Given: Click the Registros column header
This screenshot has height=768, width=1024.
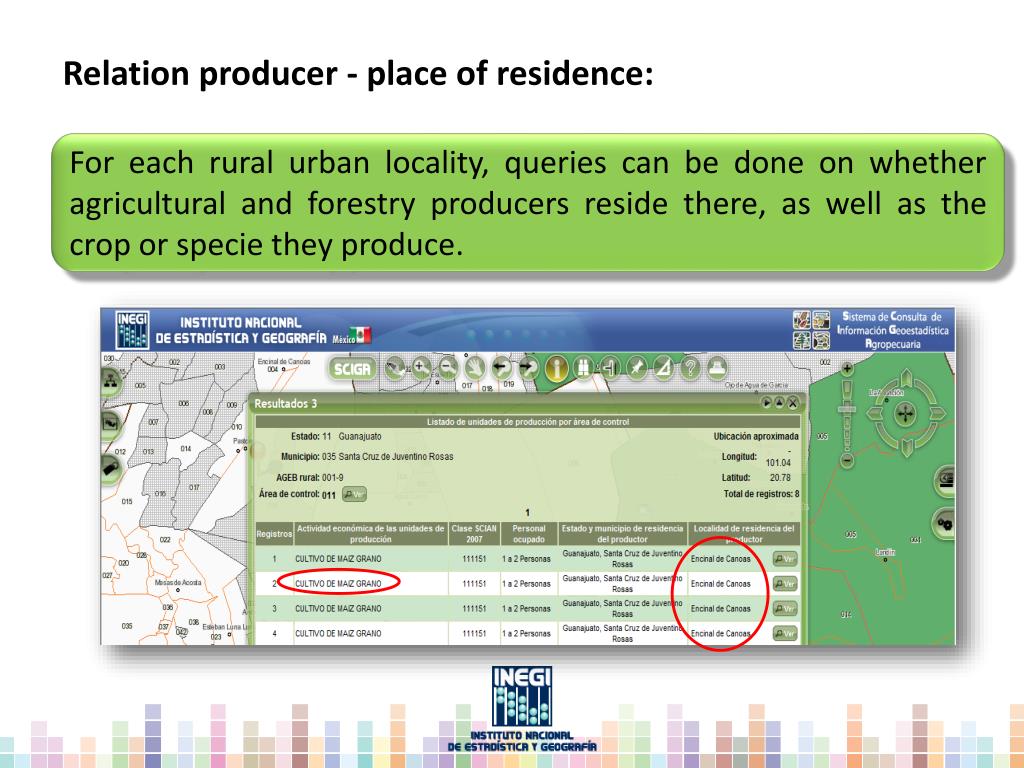Looking at the screenshot, I should [x=274, y=534].
